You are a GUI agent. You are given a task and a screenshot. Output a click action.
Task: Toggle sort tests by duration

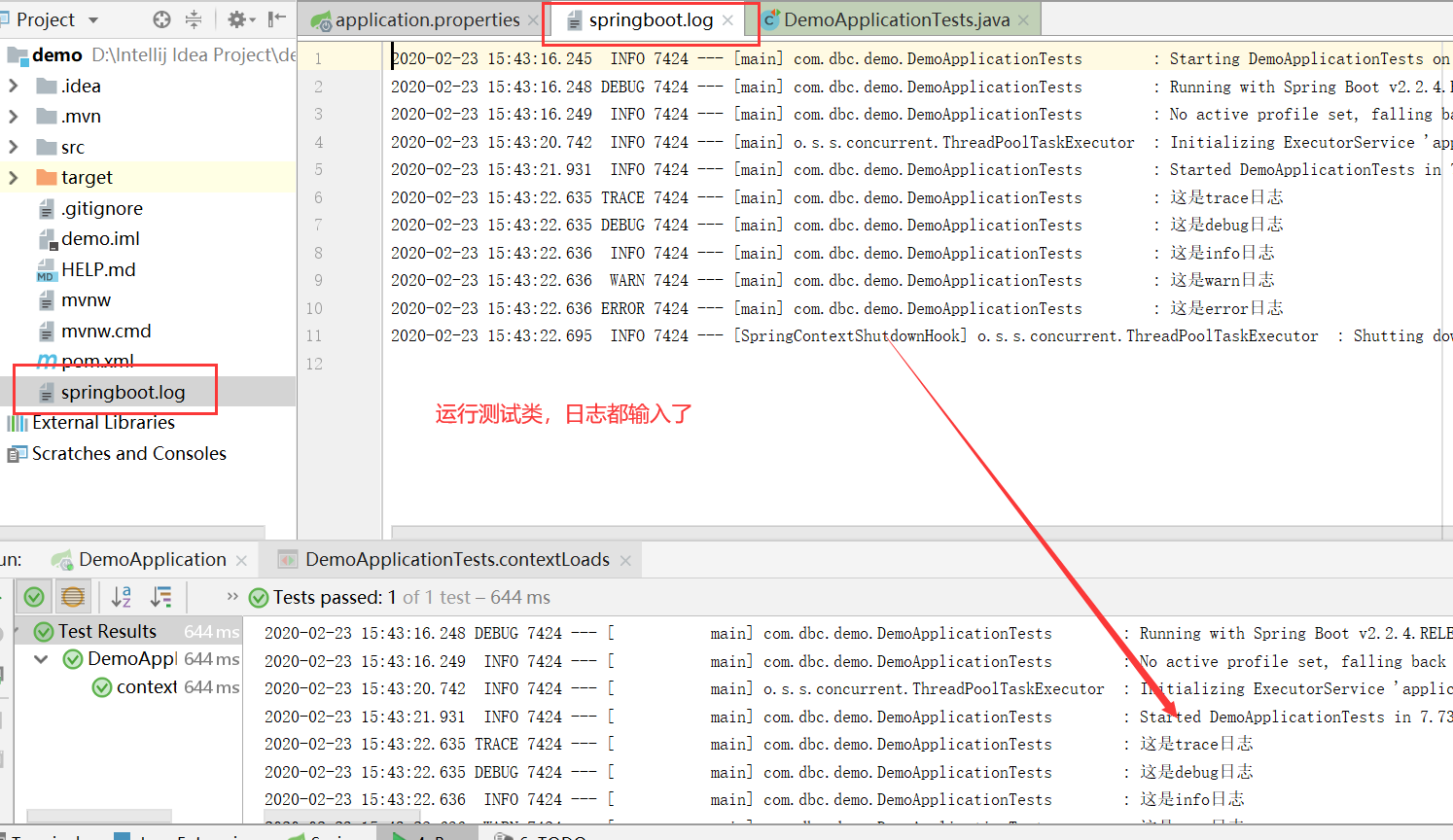pyautogui.click(x=161, y=597)
